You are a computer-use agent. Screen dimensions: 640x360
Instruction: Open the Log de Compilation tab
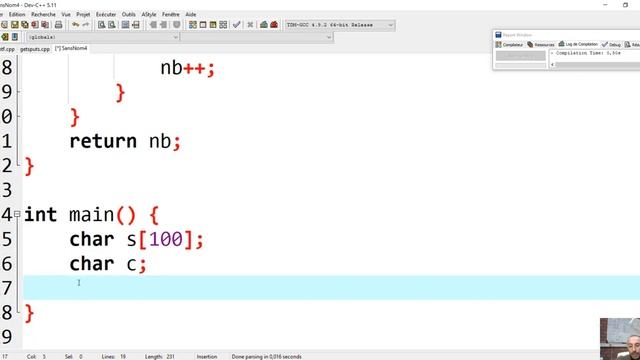578,44
